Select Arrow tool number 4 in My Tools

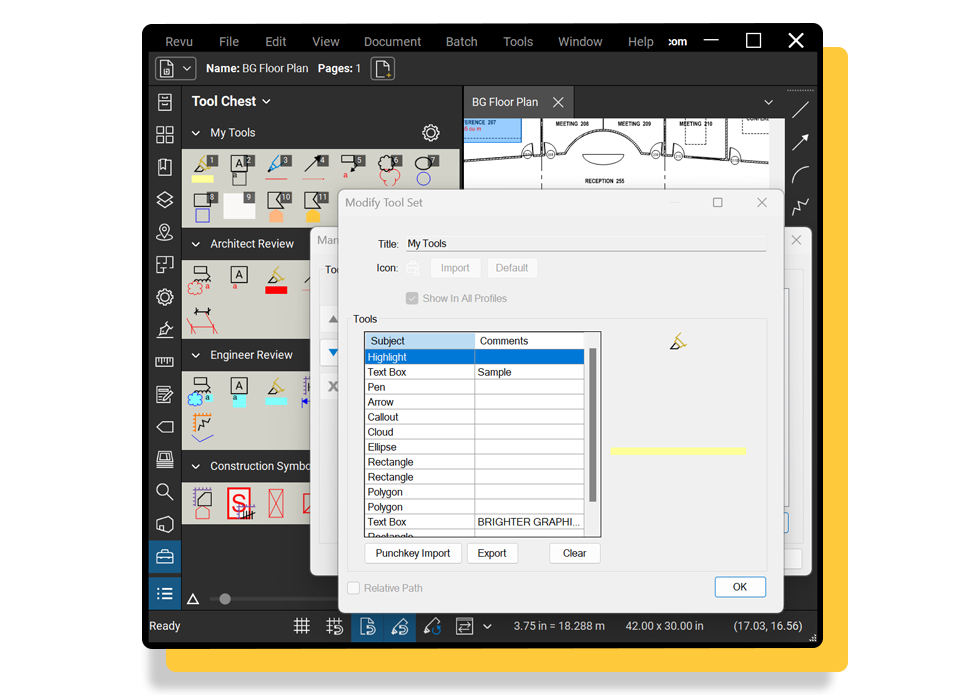point(315,168)
